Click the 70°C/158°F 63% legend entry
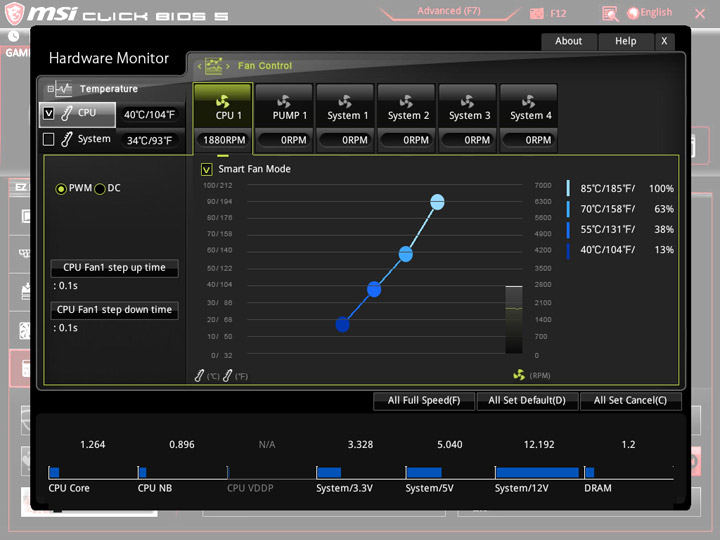This screenshot has height=540, width=720. point(621,209)
